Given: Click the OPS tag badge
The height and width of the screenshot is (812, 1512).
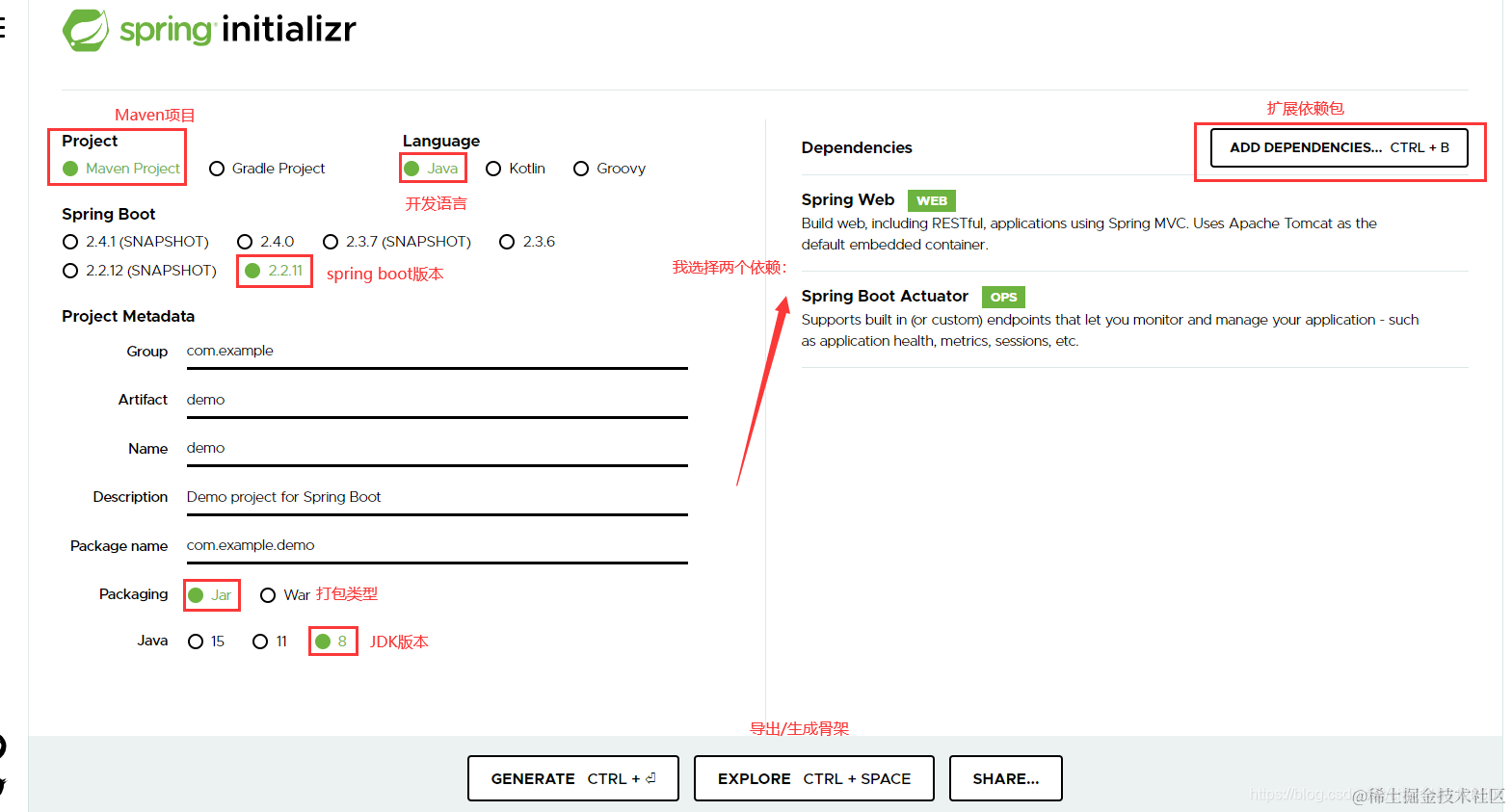Looking at the screenshot, I should point(1003,297).
